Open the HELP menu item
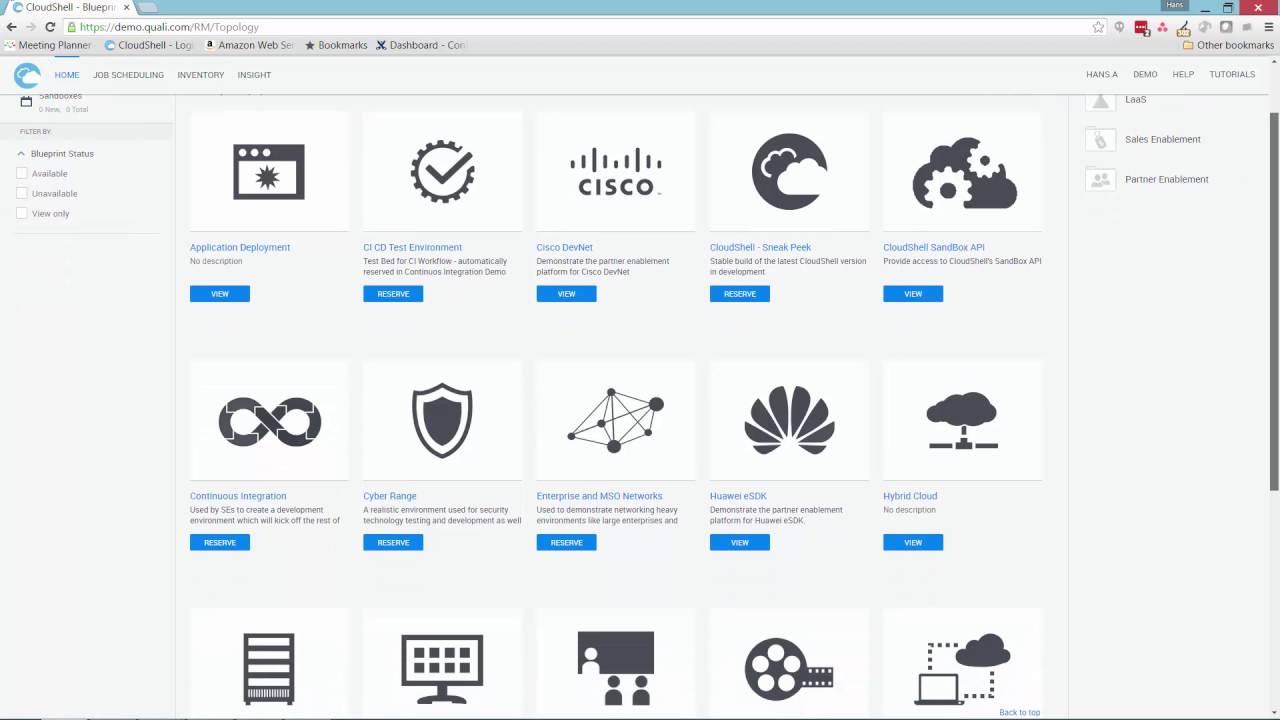Viewport: 1280px width, 720px height. click(x=1183, y=75)
